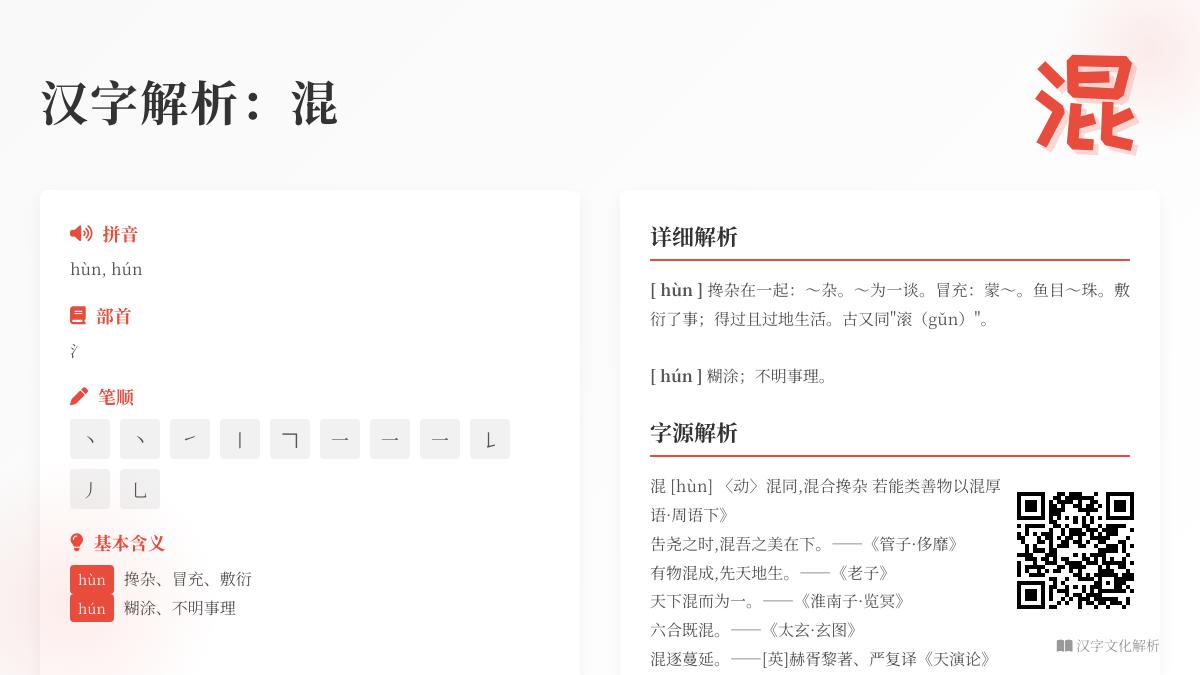Click the meaning text 搀杂、冒充、敷衍
The width and height of the screenshot is (1200, 675).
tap(188, 579)
